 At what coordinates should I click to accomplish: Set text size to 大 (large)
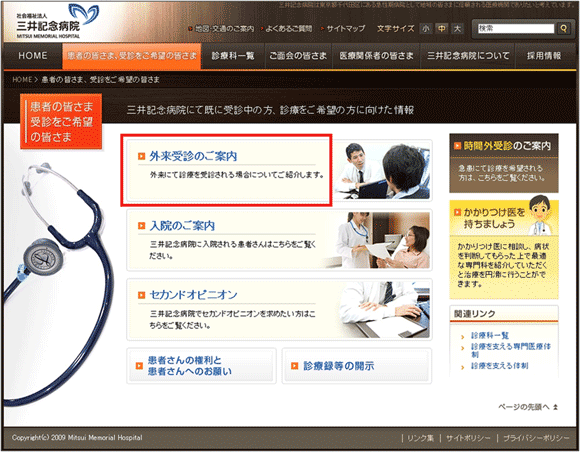pos(458,28)
